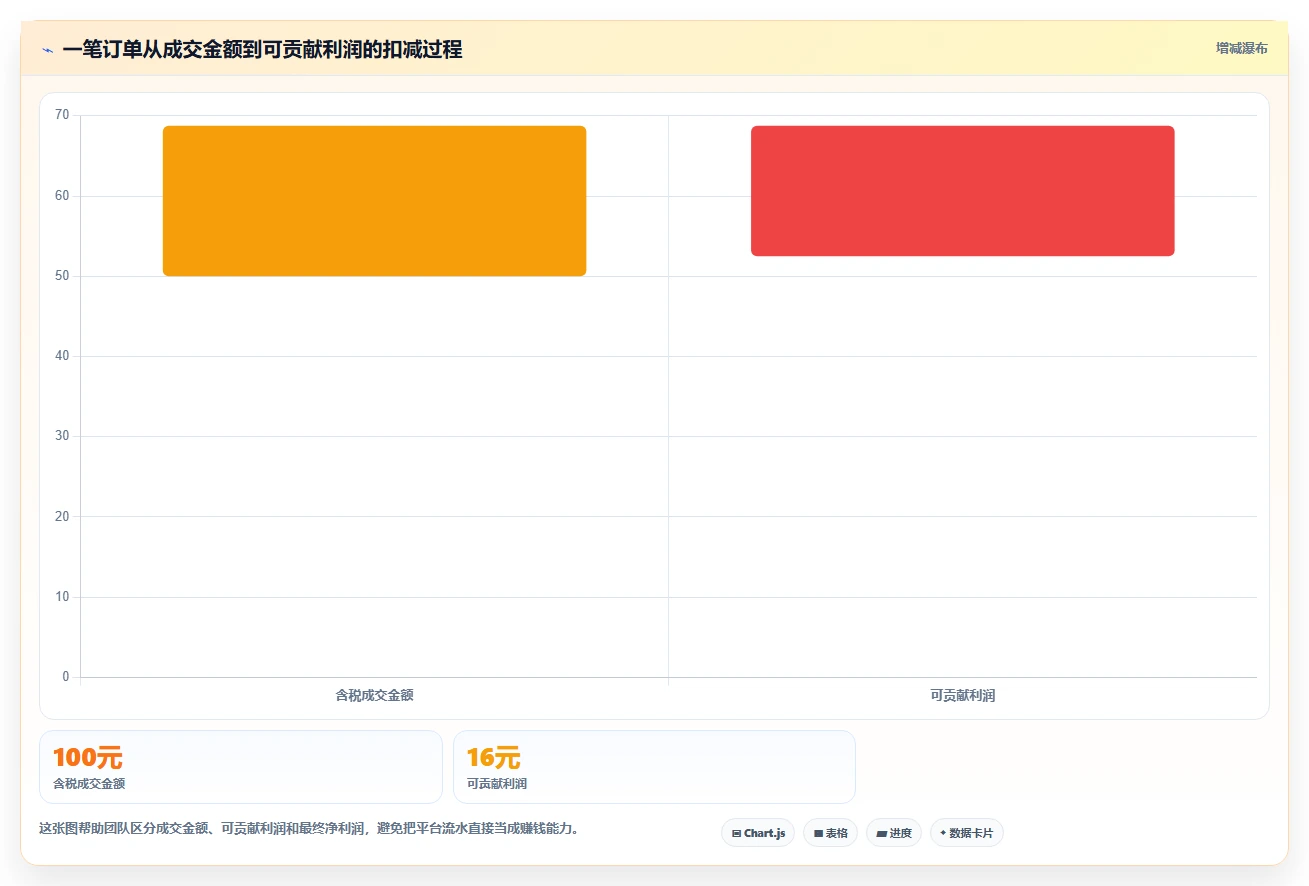Click the orange 含税成交金额 bar
Screen dimensions: 1309x886
(x=374, y=201)
